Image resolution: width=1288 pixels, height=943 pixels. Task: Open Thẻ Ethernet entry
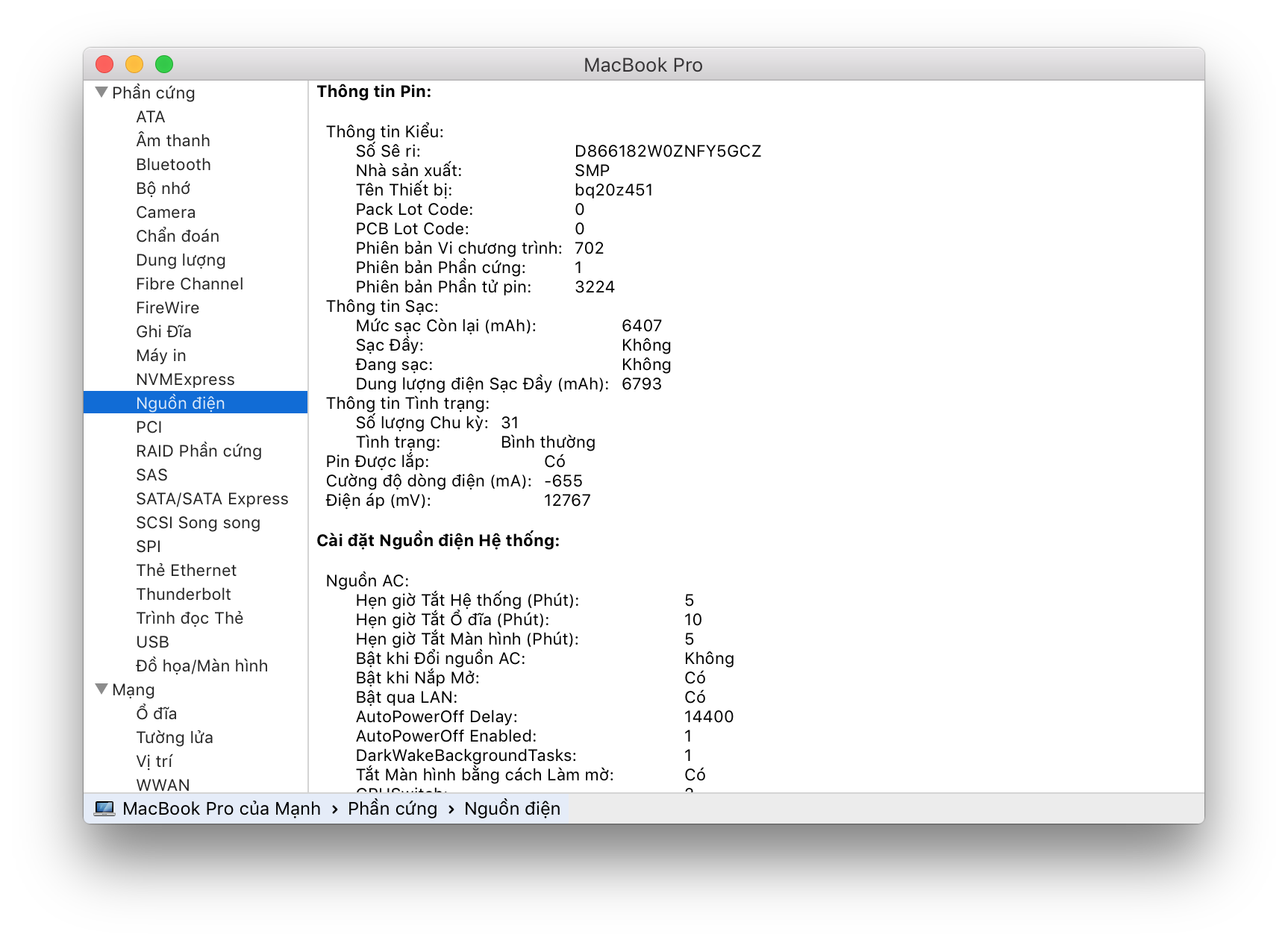(187, 571)
